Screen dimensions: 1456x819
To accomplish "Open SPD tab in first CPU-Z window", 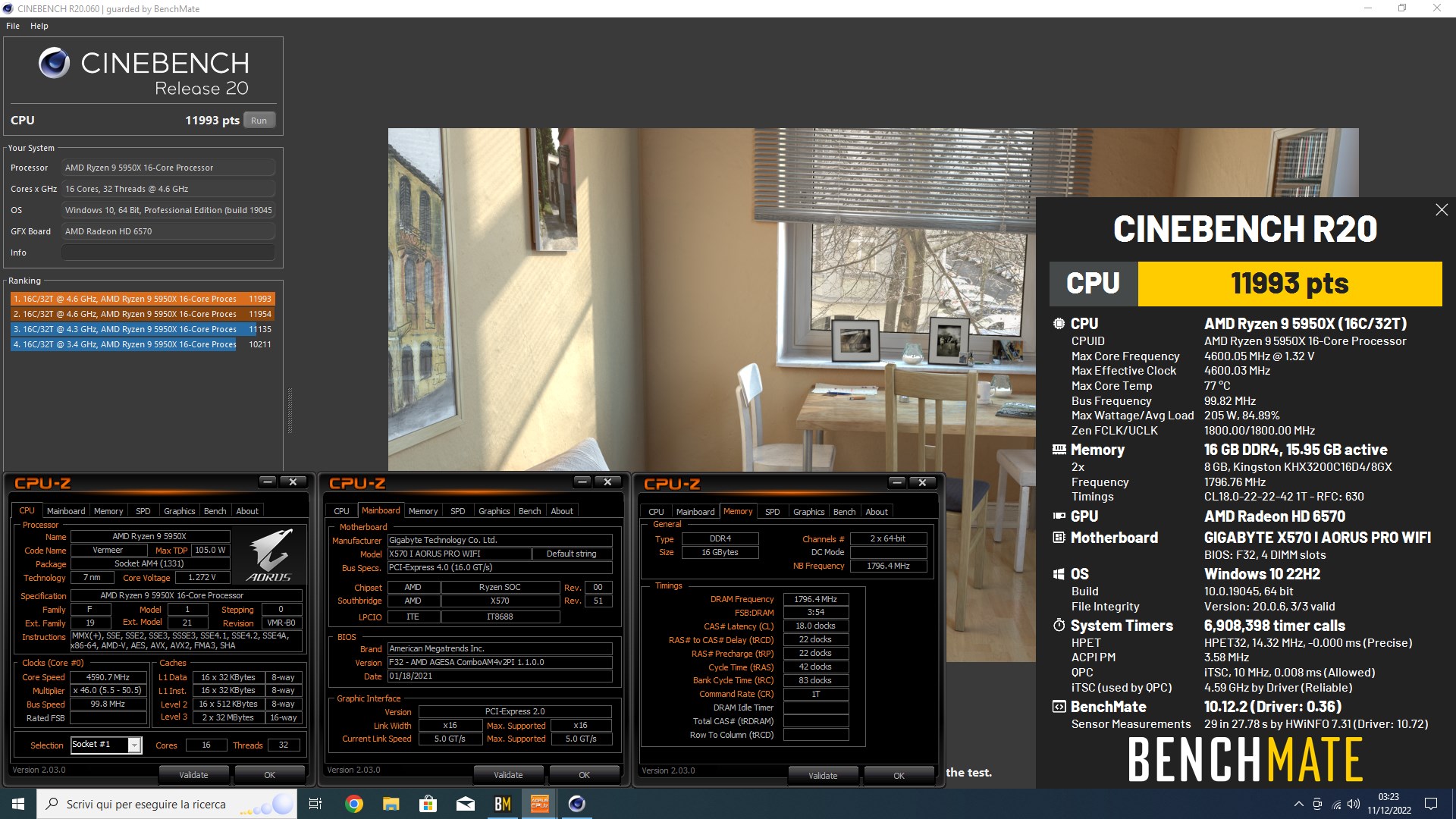I will pos(143,511).
